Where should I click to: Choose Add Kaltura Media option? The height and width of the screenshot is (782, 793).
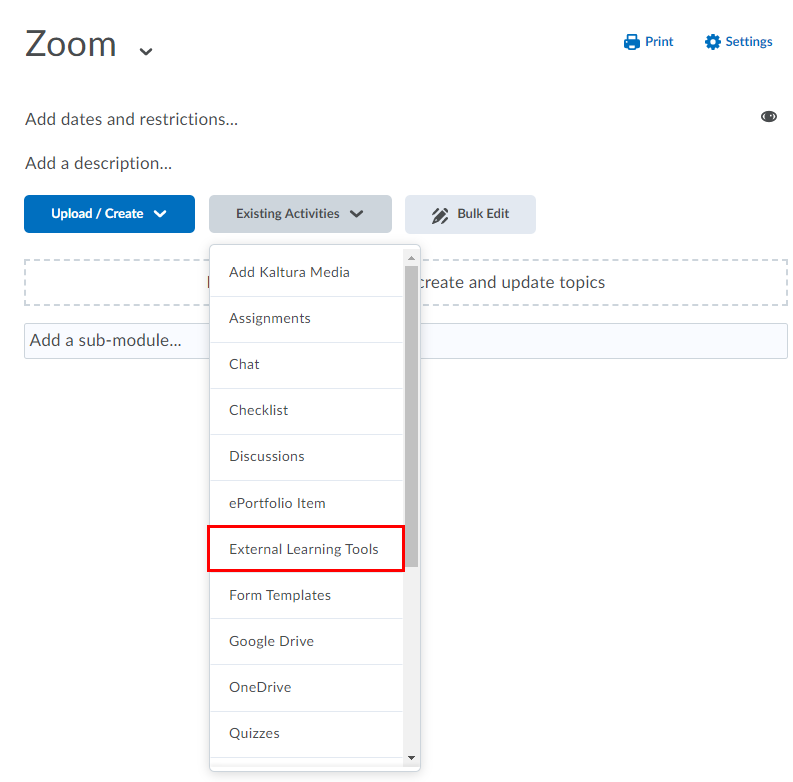tap(289, 272)
